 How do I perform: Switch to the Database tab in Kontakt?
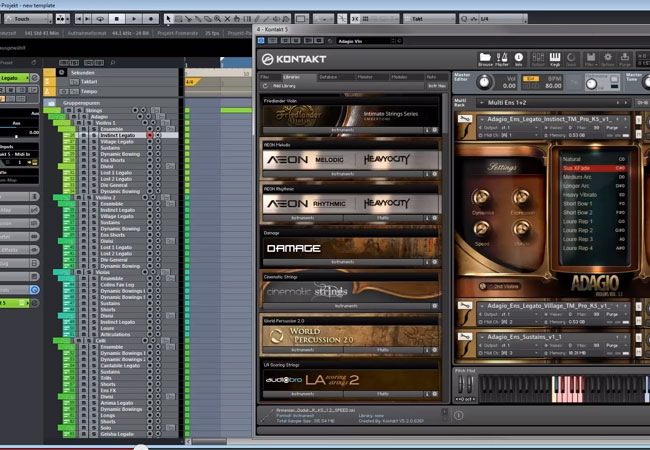pyautogui.click(x=328, y=76)
